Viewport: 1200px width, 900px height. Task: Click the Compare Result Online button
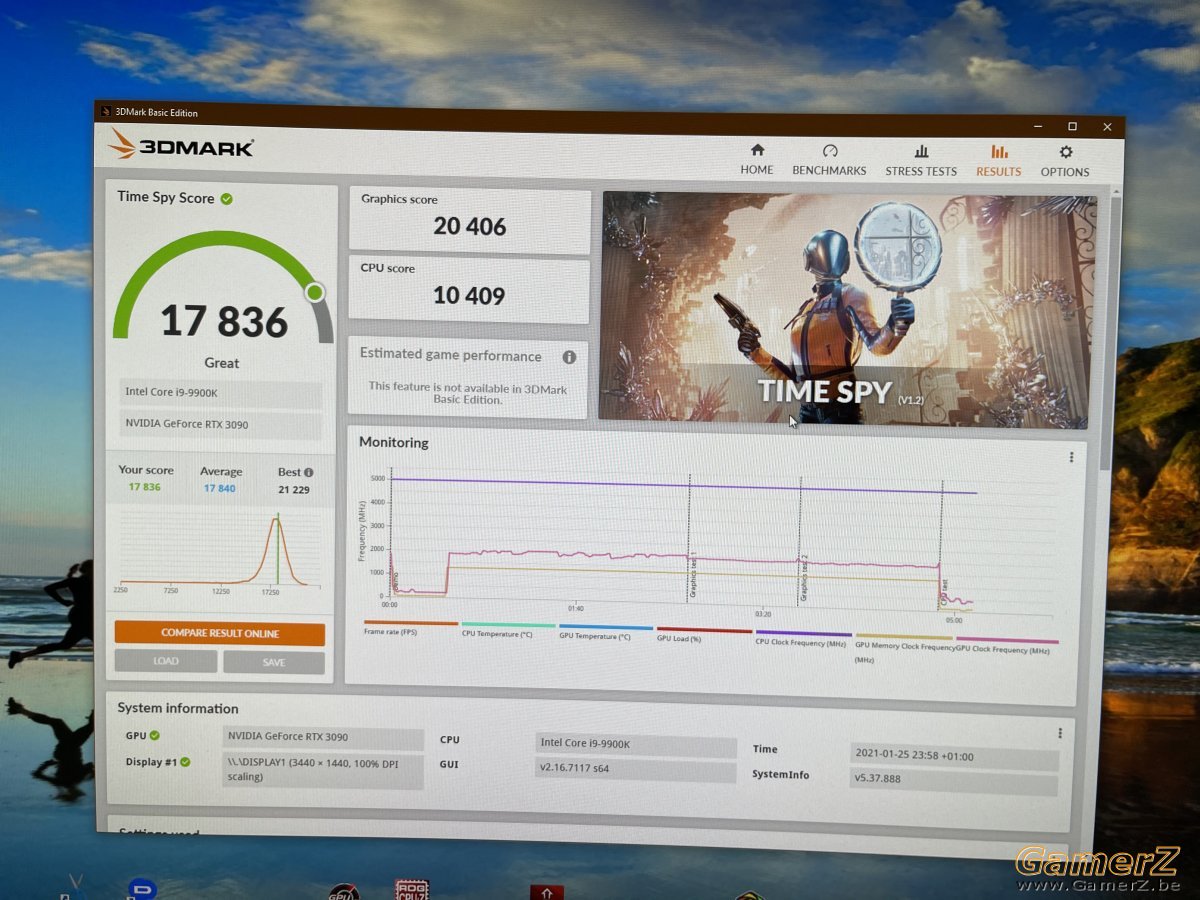pyautogui.click(x=220, y=633)
